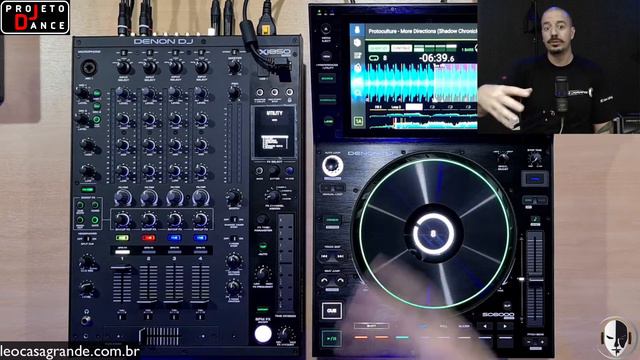Hit the parameter right arrow button
This screenshot has width=640, height=360.
click(505, 326)
